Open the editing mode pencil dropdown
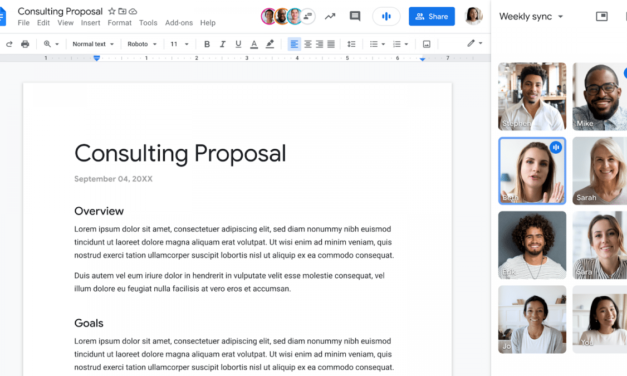627x376 pixels. (475, 43)
